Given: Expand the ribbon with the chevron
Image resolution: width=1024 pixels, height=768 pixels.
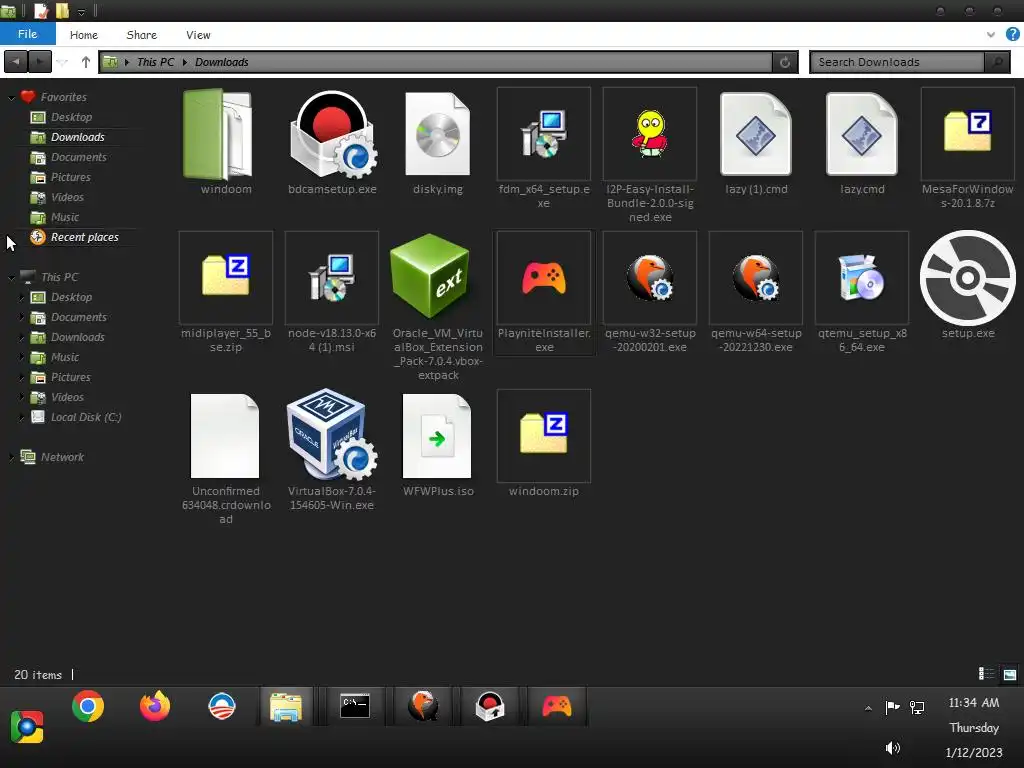Looking at the screenshot, I should (991, 35).
